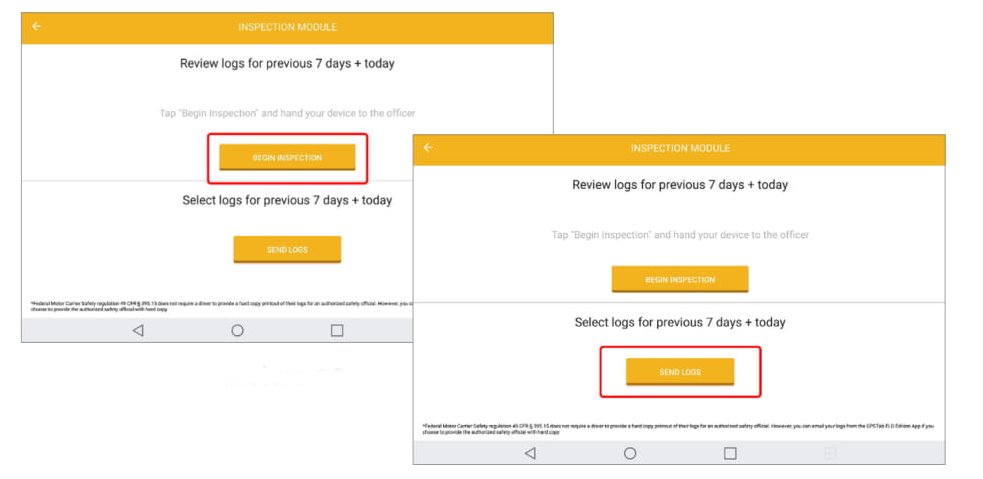Screen dimensions: 983x479
Task: Tap the red-outlined Send Logs button
Action: [680, 372]
